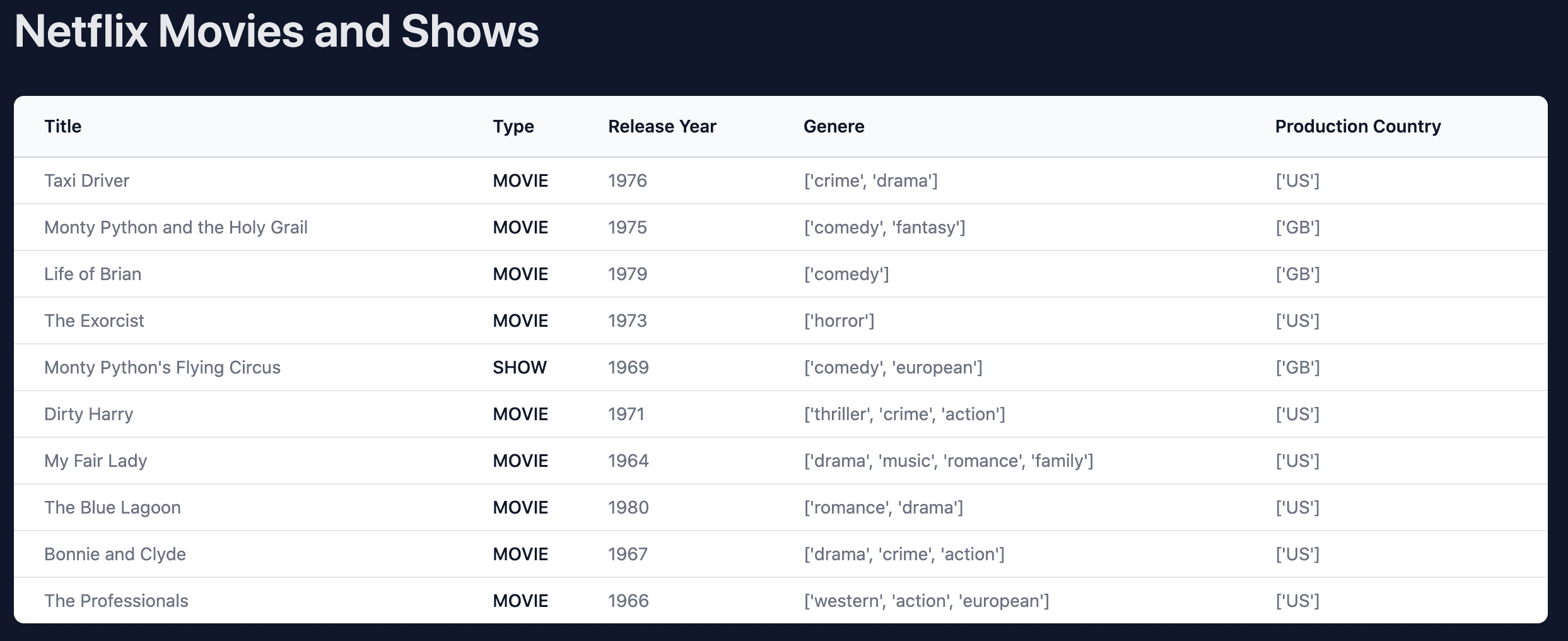Click the 1976 release year cell
This screenshot has width=1568, height=641.
[627, 180]
